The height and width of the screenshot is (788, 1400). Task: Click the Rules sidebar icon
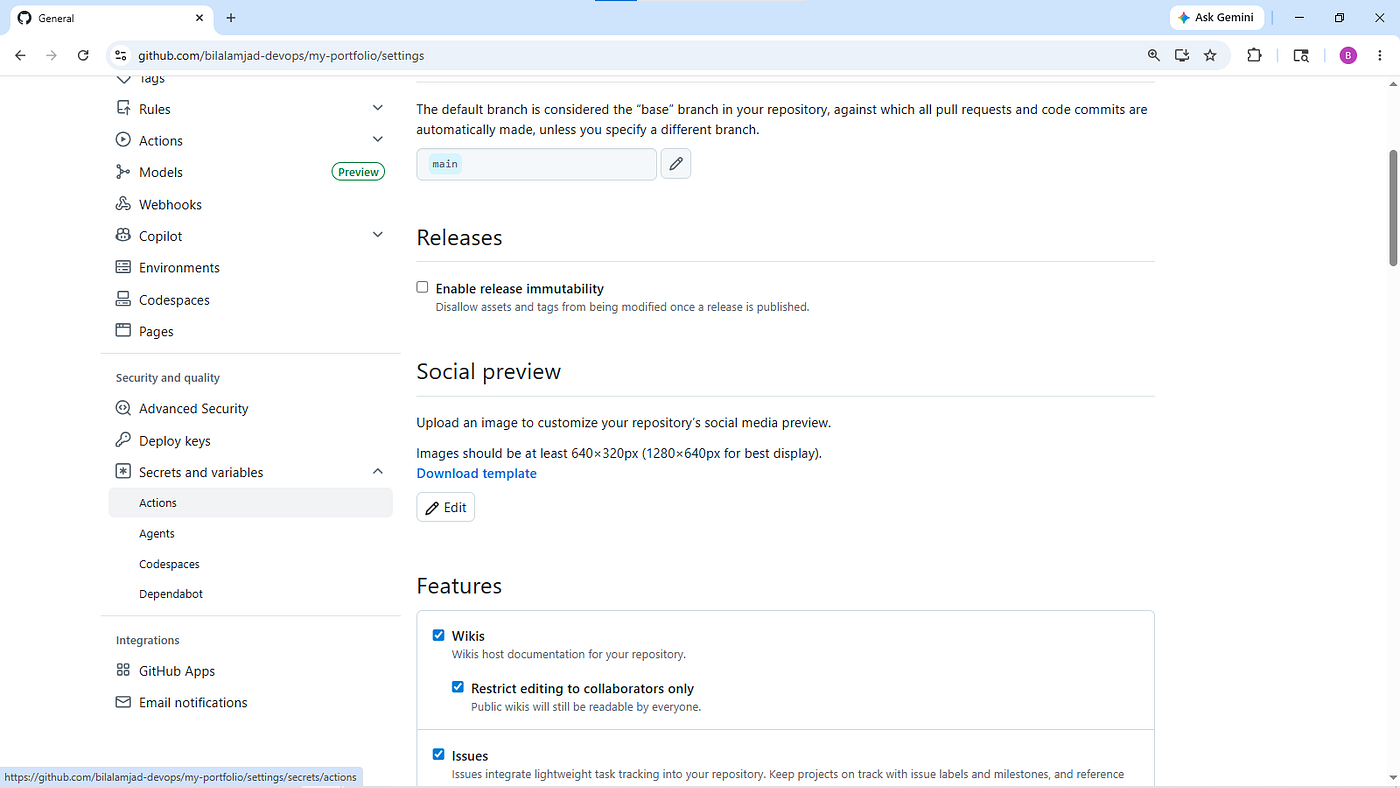[123, 108]
